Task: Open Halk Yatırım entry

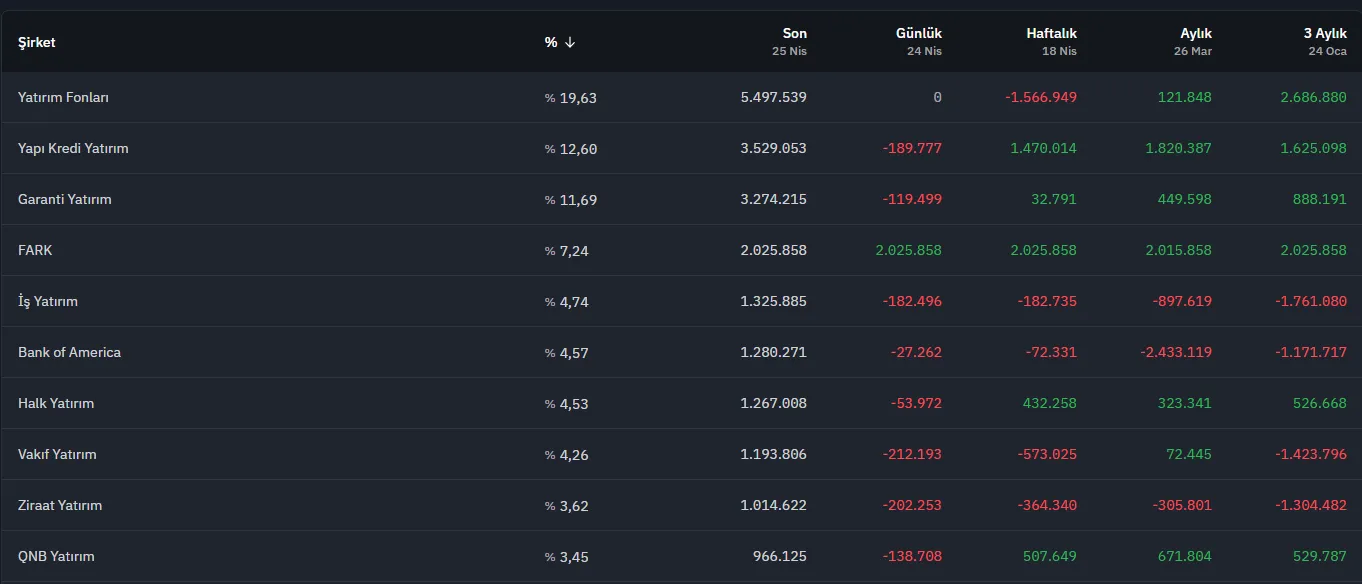Action: (56, 403)
